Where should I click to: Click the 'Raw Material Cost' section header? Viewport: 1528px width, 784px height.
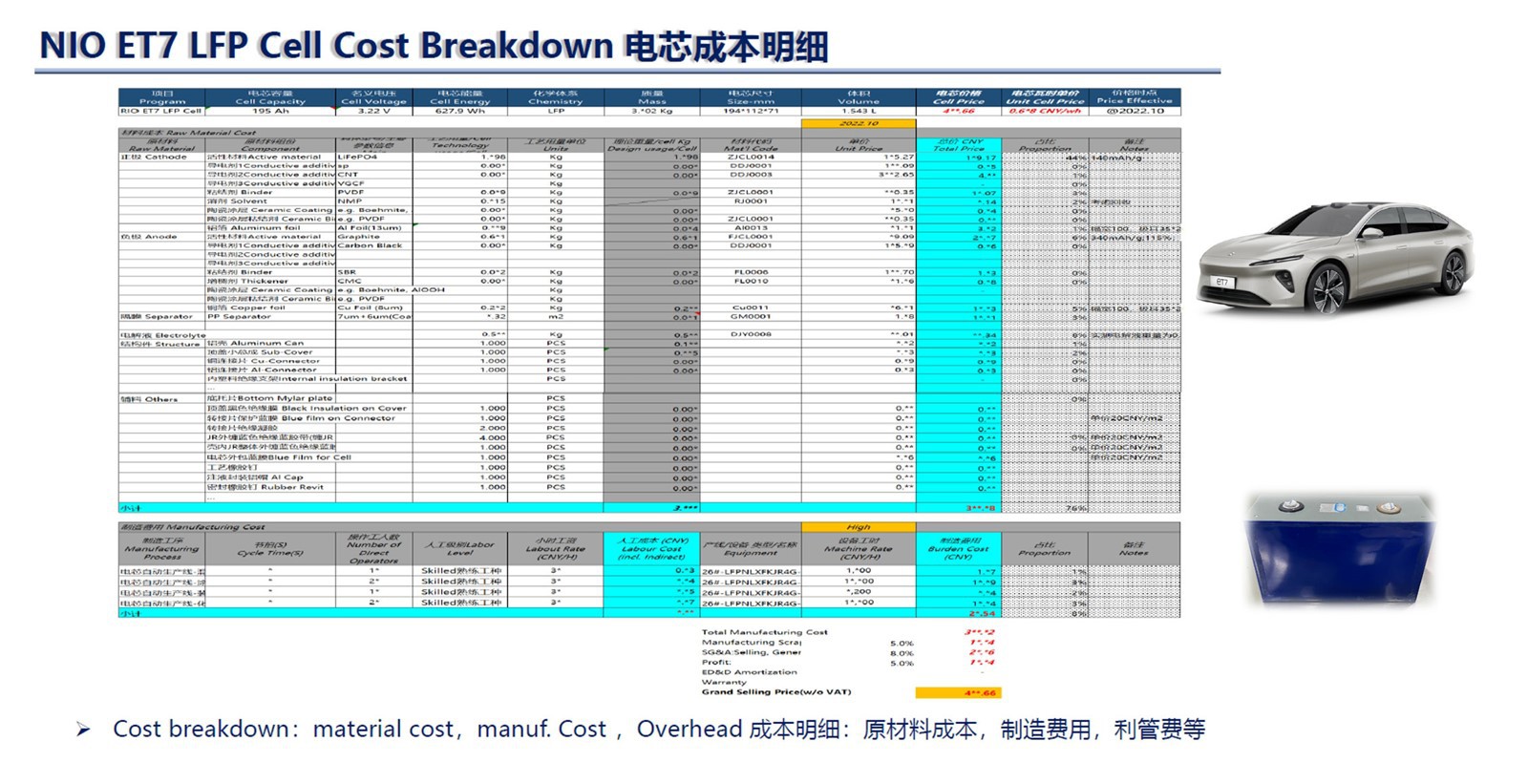(x=188, y=133)
